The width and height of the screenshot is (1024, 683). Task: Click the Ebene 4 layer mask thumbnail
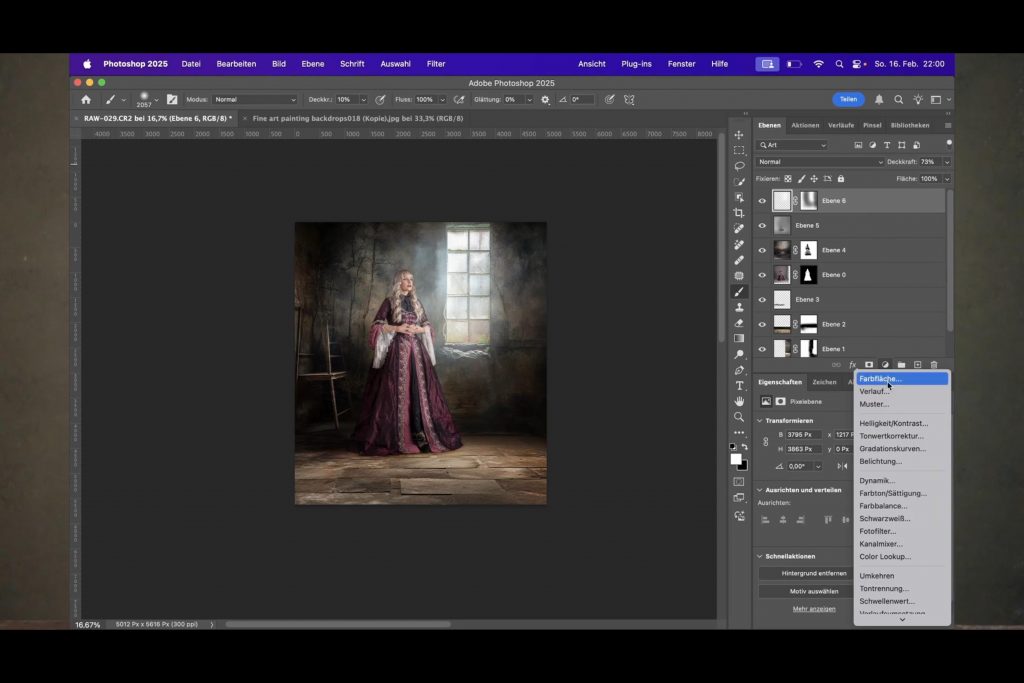click(808, 250)
